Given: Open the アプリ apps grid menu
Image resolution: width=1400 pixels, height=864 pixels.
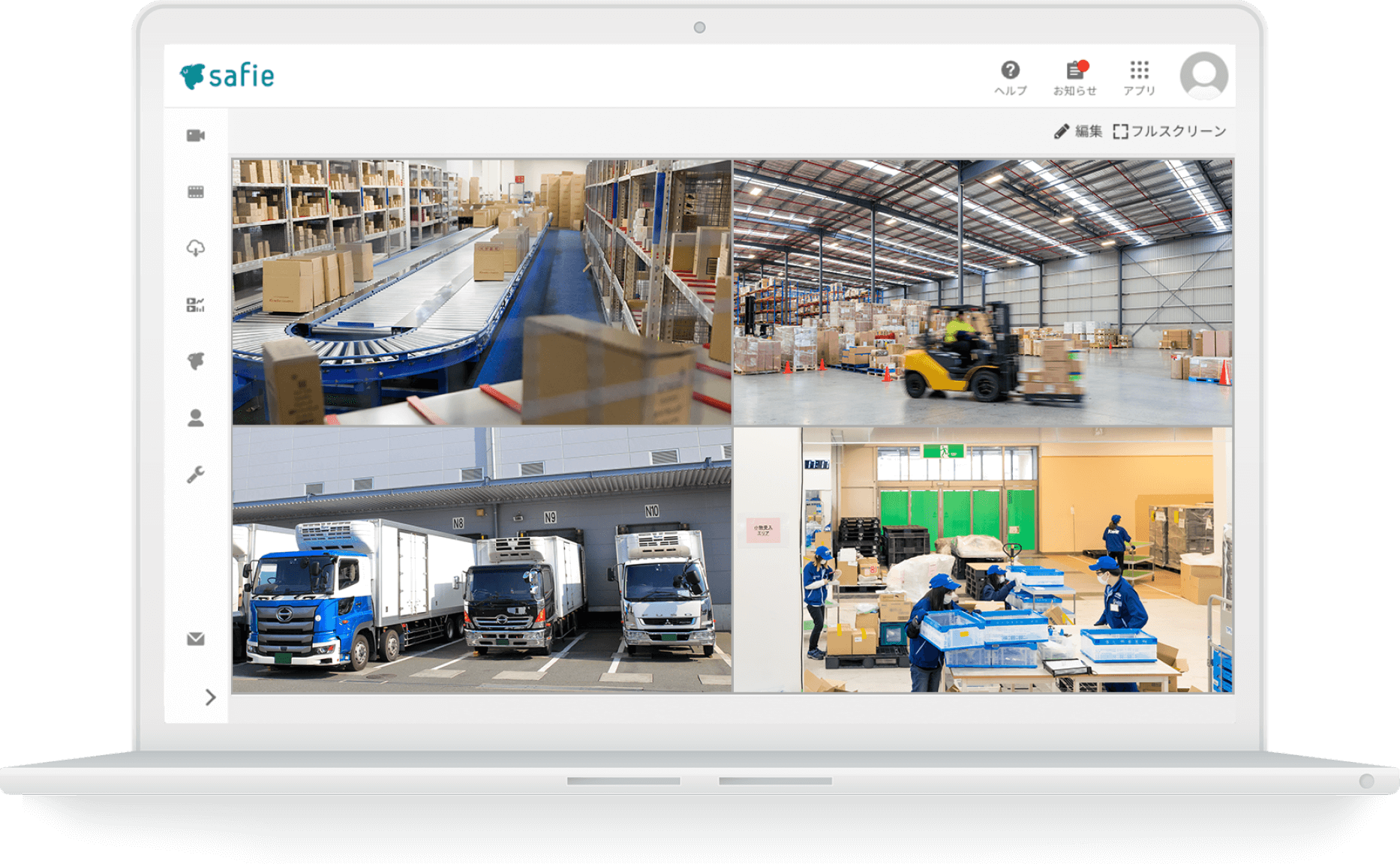Looking at the screenshot, I should [1139, 78].
